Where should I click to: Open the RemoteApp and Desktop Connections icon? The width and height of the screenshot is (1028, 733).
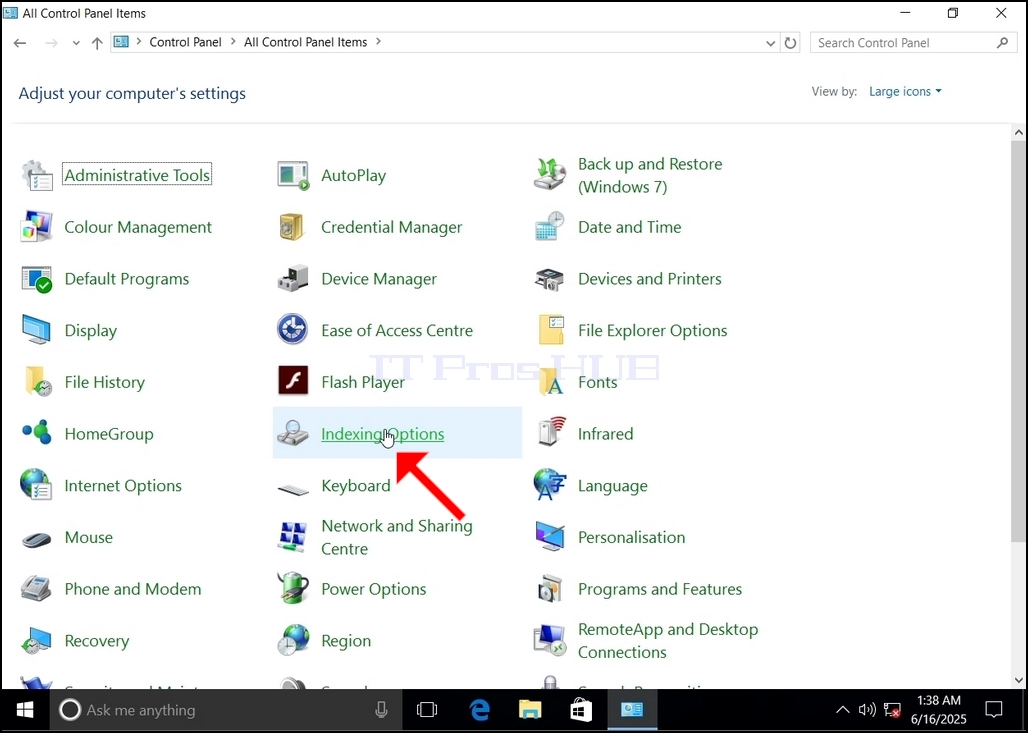(550, 641)
